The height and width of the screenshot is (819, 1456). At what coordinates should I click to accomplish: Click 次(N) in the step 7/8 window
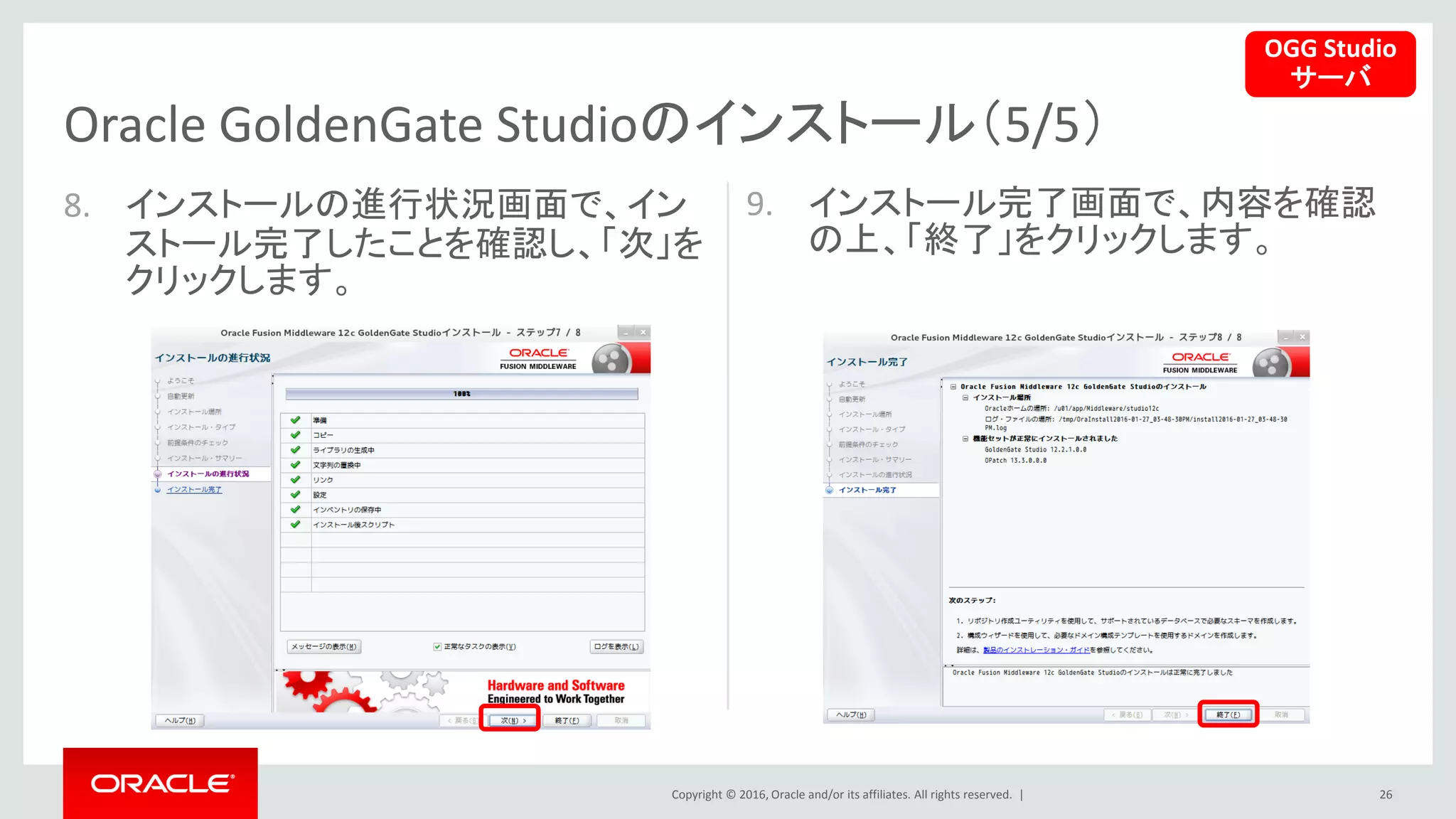[513, 720]
